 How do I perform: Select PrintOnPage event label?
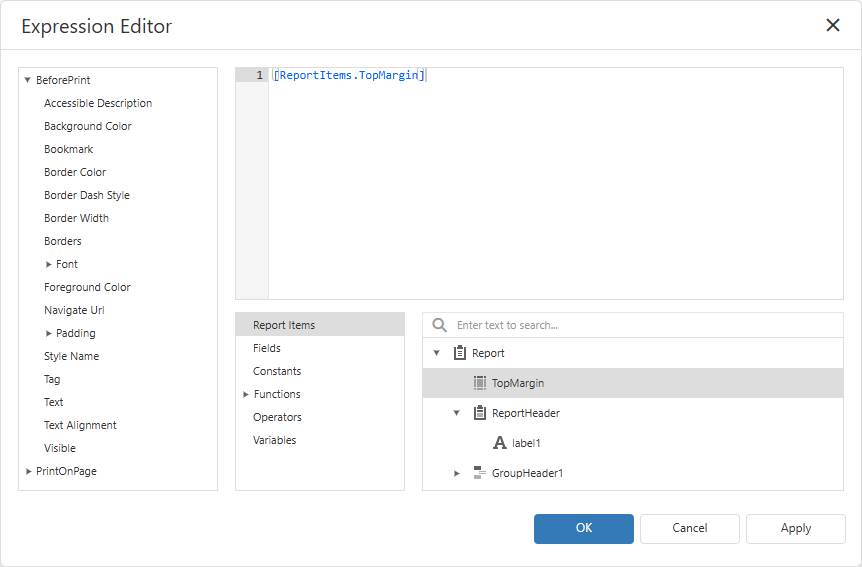(x=66, y=471)
